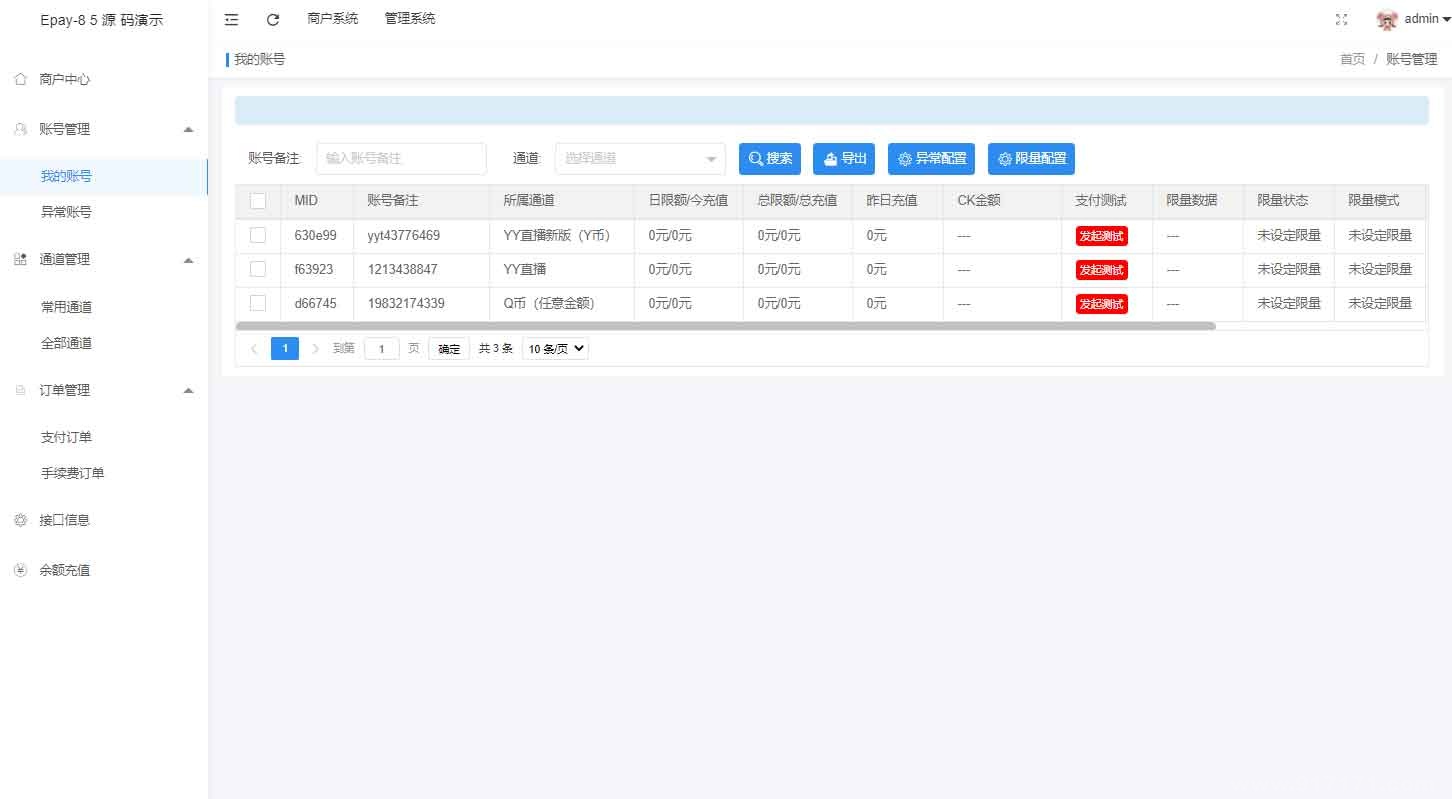Click account remark 1213438847
1452x799 pixels.
click(x=402, y=270)
